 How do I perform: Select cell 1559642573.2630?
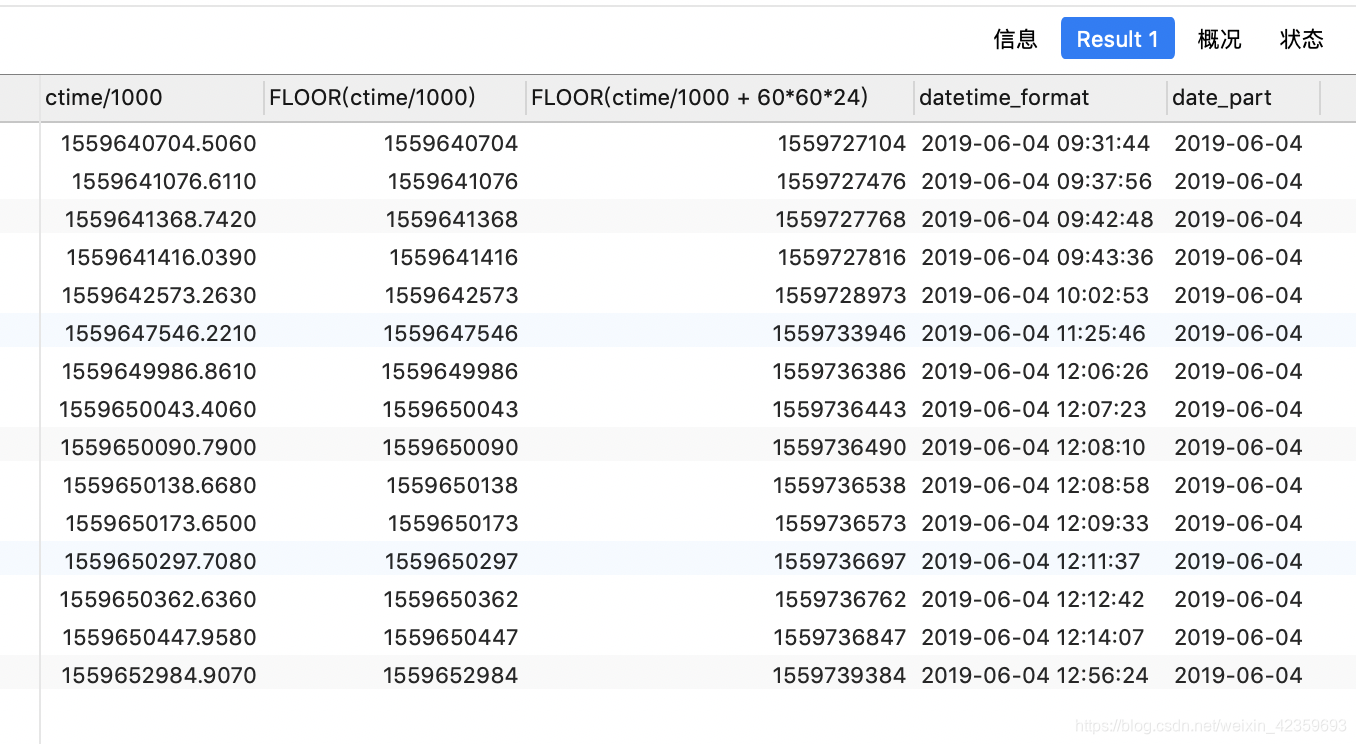pyautogui.click(x=159, y=295)
